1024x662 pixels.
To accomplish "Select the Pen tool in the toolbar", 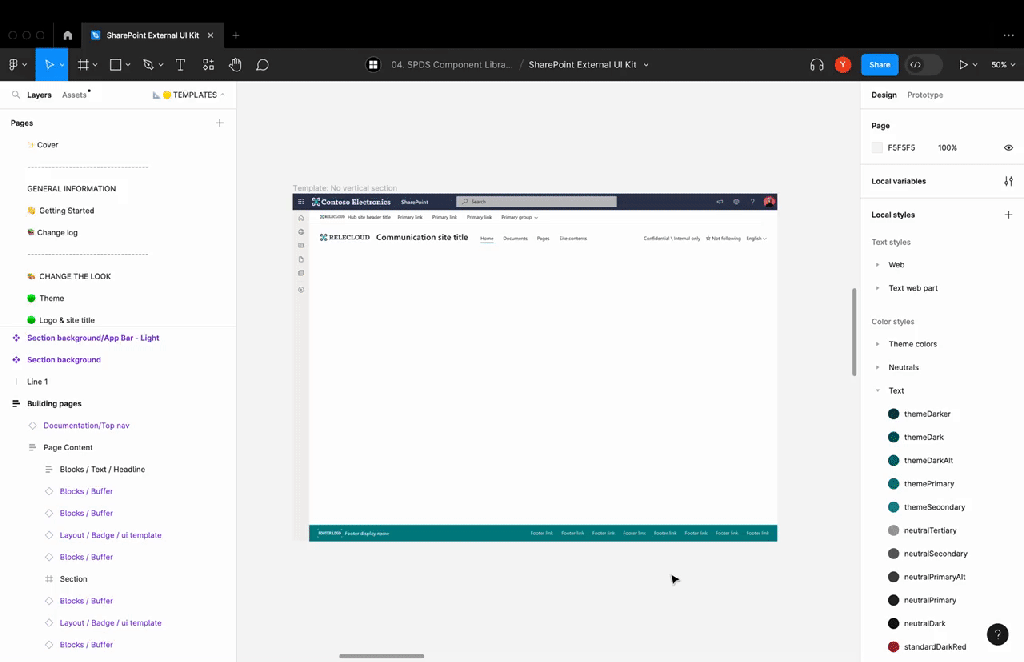I will (148, 64).
